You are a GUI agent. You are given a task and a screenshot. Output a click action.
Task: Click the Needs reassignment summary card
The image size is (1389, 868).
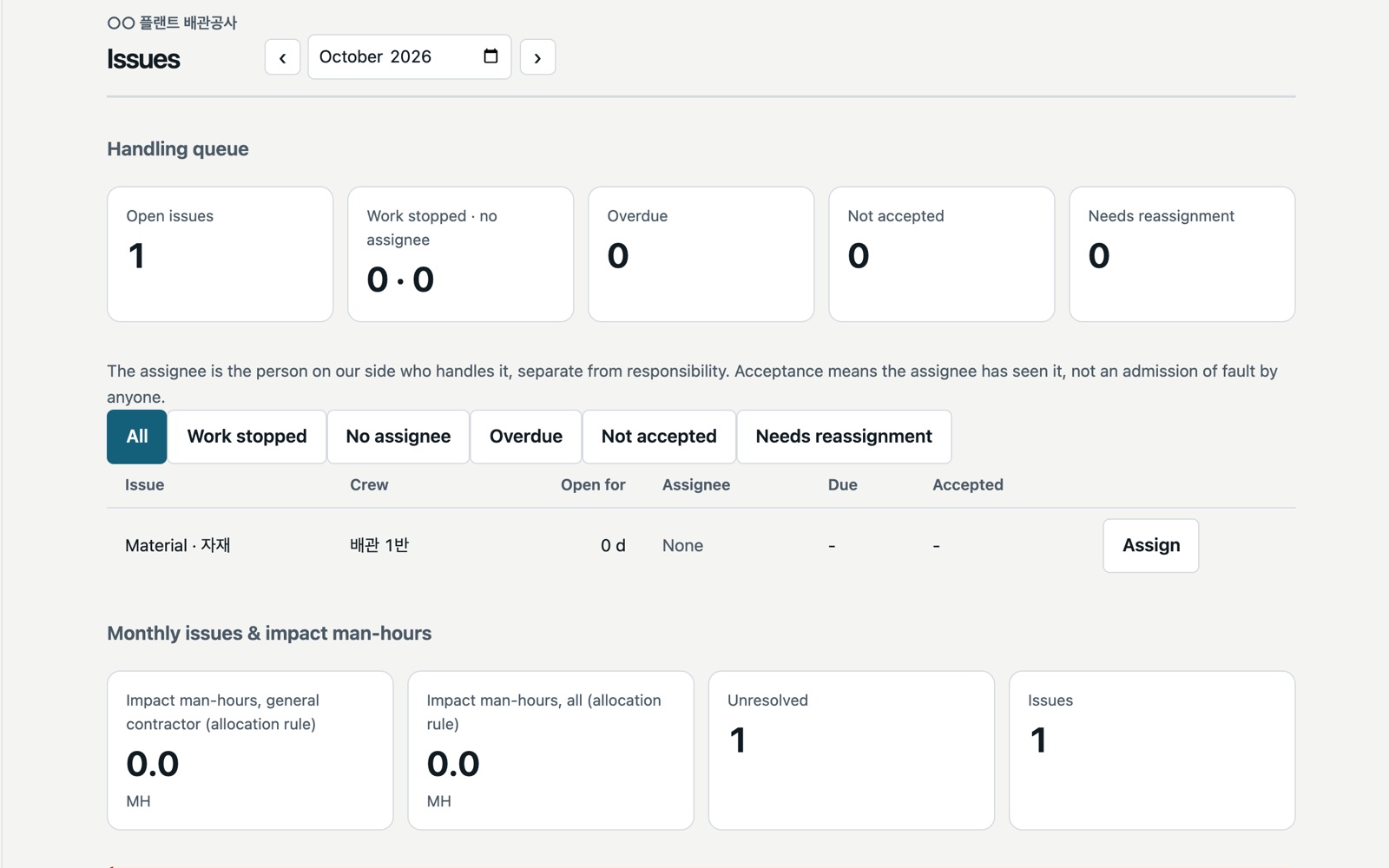point(1182,254)
